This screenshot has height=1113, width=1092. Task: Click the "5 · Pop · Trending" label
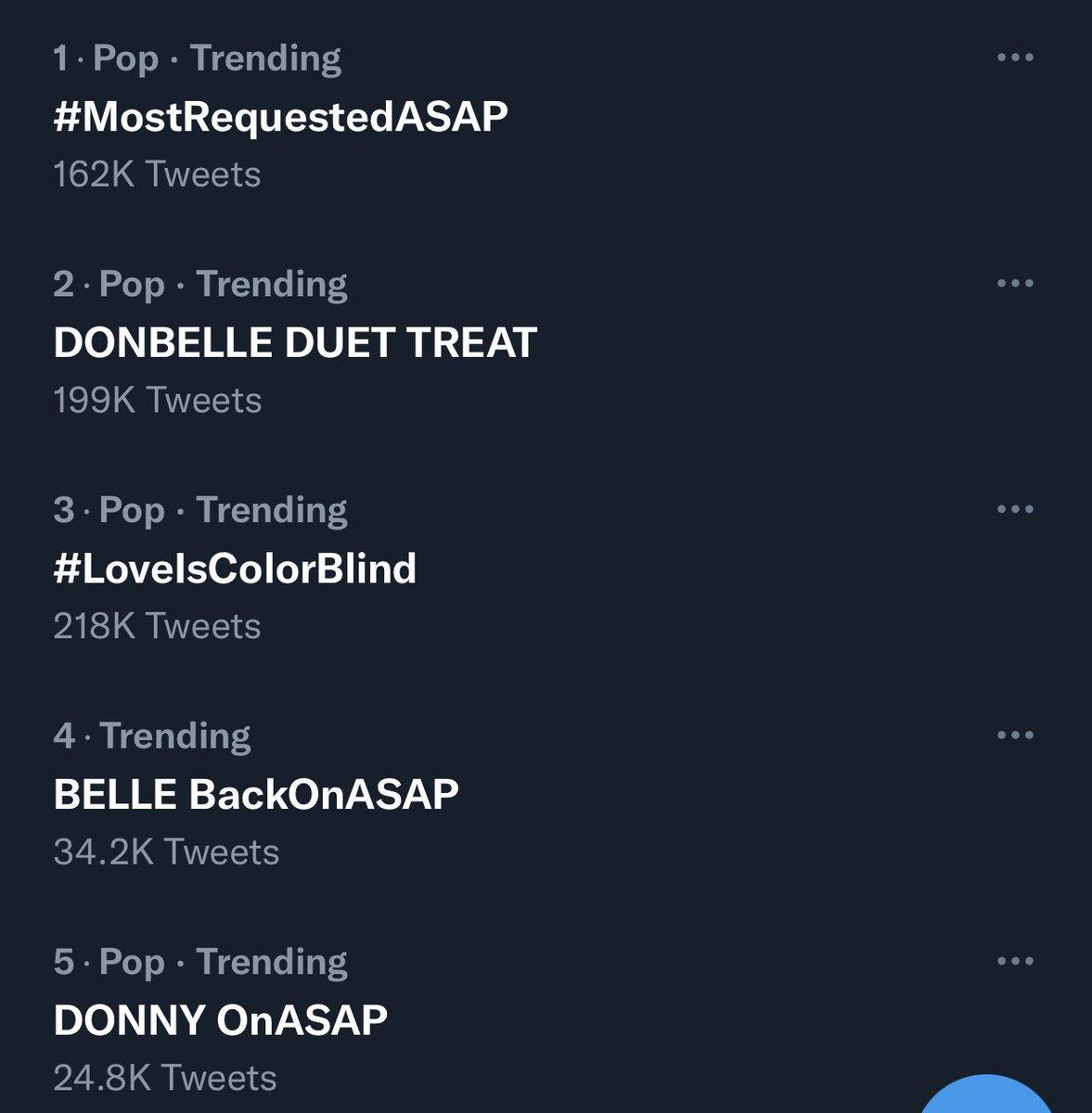pos(200,962)
